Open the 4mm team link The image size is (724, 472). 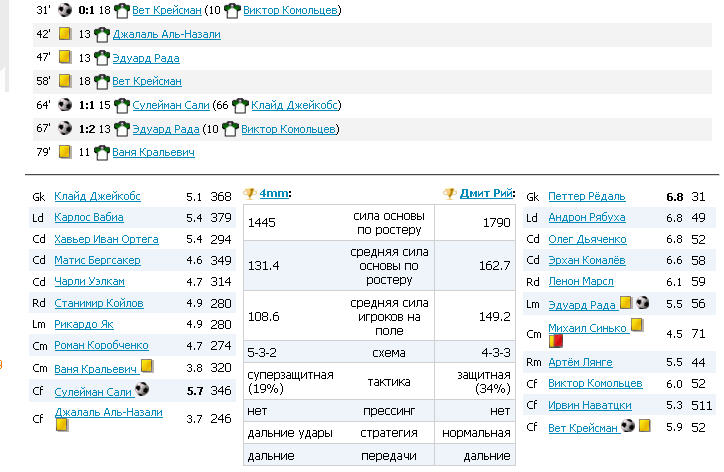pos(273,194)
